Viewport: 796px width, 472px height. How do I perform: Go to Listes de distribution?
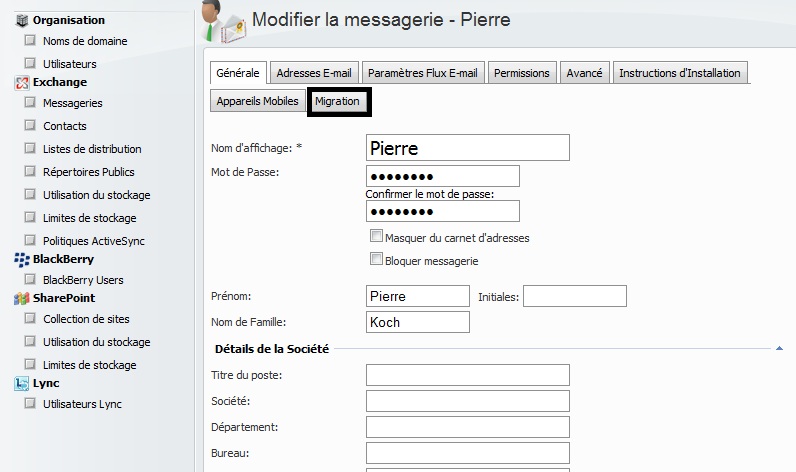pos(92,149)
